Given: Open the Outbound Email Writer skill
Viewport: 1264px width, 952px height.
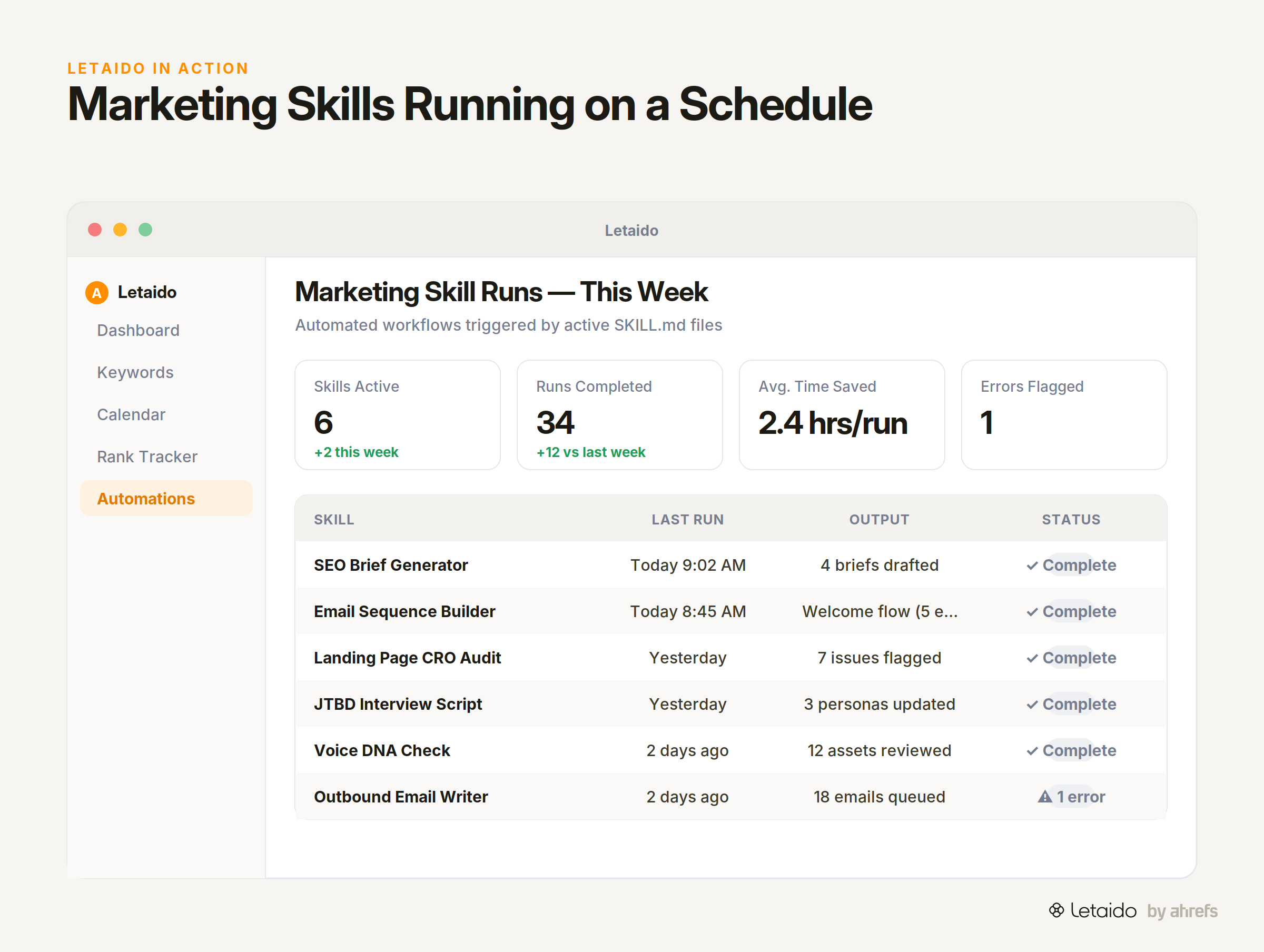Looking at the screenshot, I should 401,797.
